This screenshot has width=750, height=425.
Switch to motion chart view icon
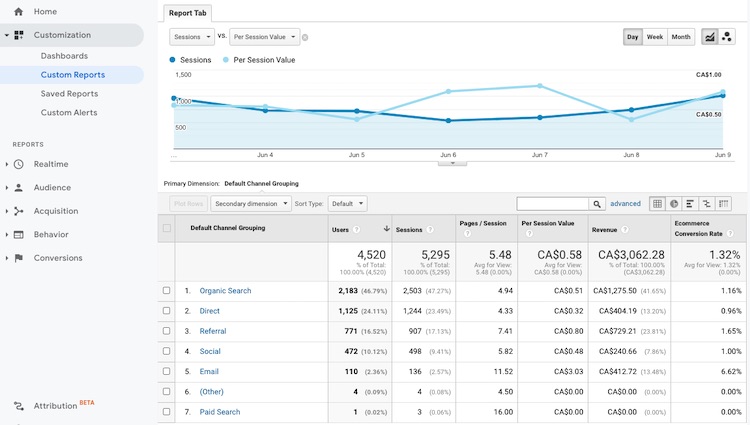pyautogui.click(x=726, y=37)
